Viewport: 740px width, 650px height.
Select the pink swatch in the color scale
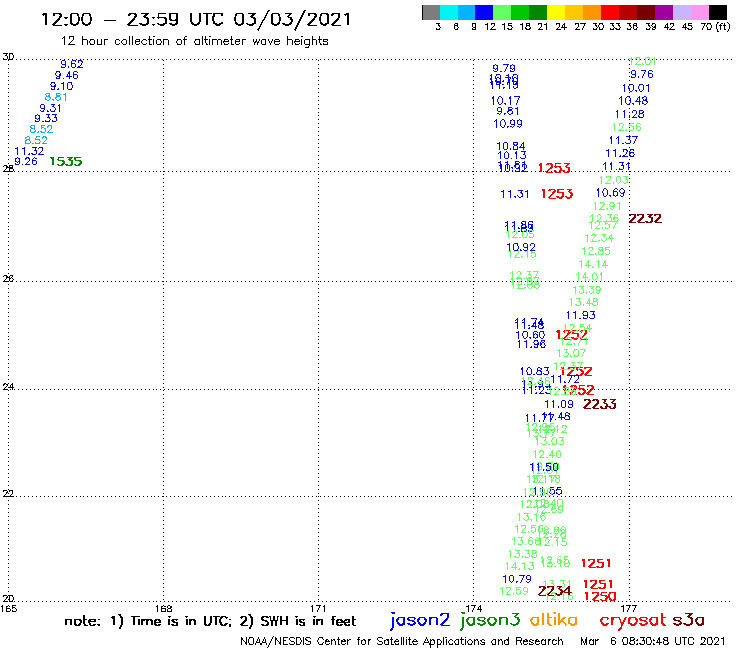(x=699, y=12)
